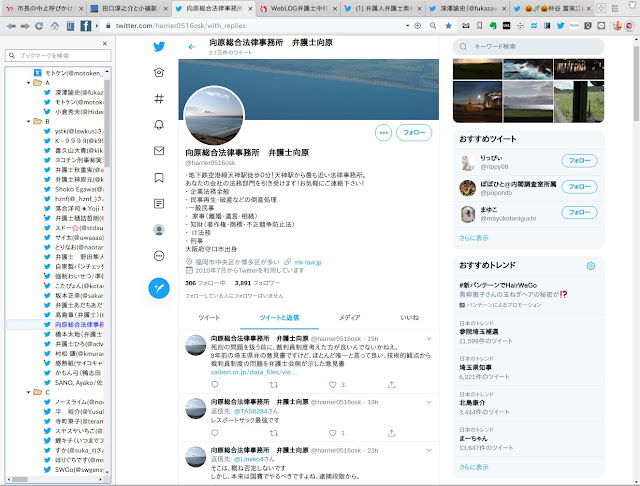Follow りっぴぃ in suggestions

[x=579, y=161]
